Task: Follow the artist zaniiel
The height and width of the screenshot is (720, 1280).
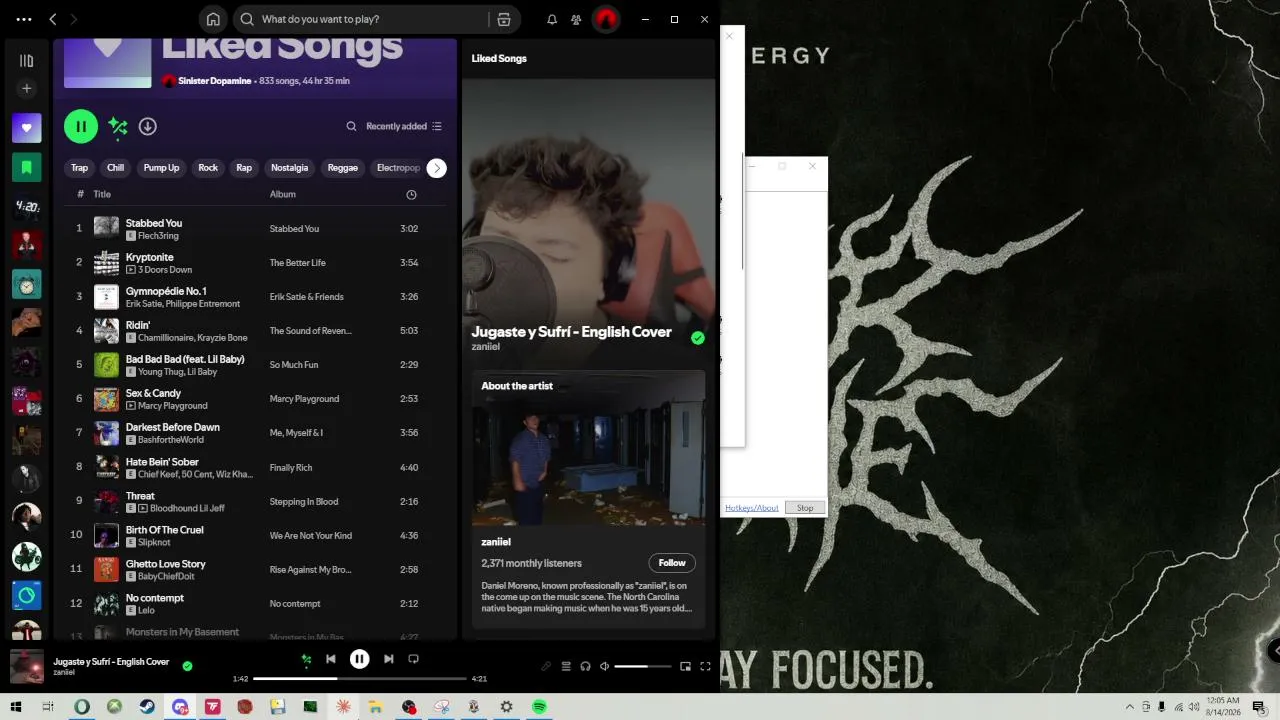Action: pyautogui.click(x=672, y=563)
